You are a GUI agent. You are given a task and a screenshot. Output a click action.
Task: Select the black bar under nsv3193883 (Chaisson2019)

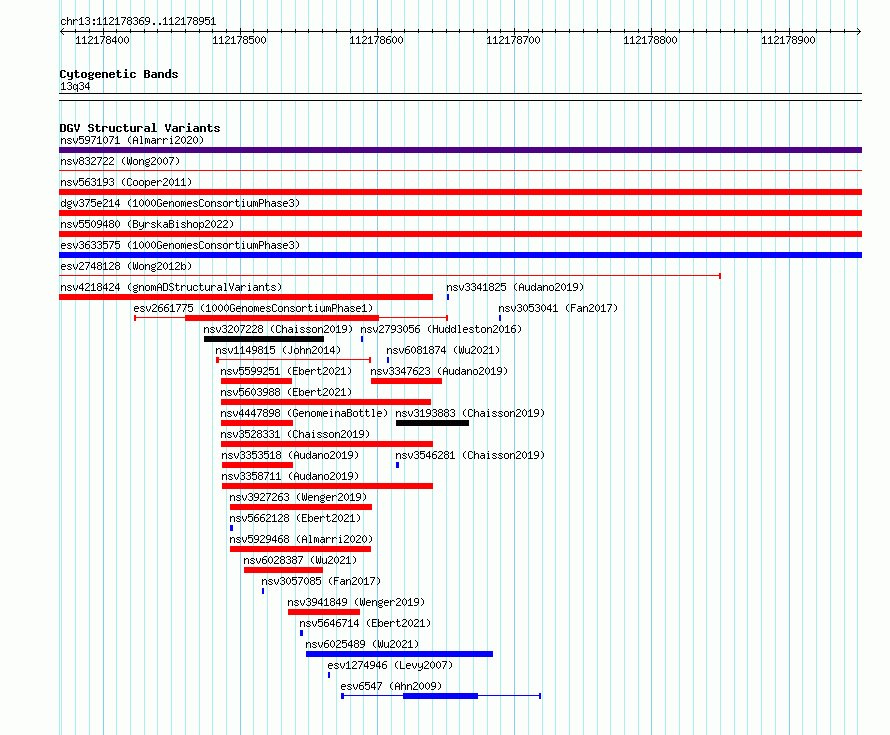pos(433,423)
